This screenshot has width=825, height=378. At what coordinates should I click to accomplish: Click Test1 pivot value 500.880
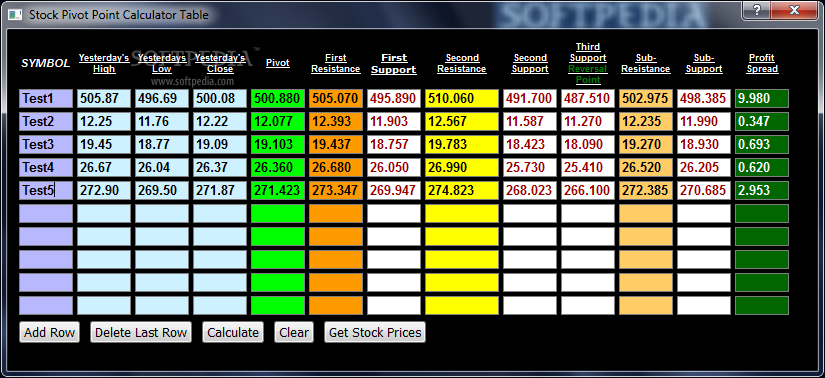point(278,98)
